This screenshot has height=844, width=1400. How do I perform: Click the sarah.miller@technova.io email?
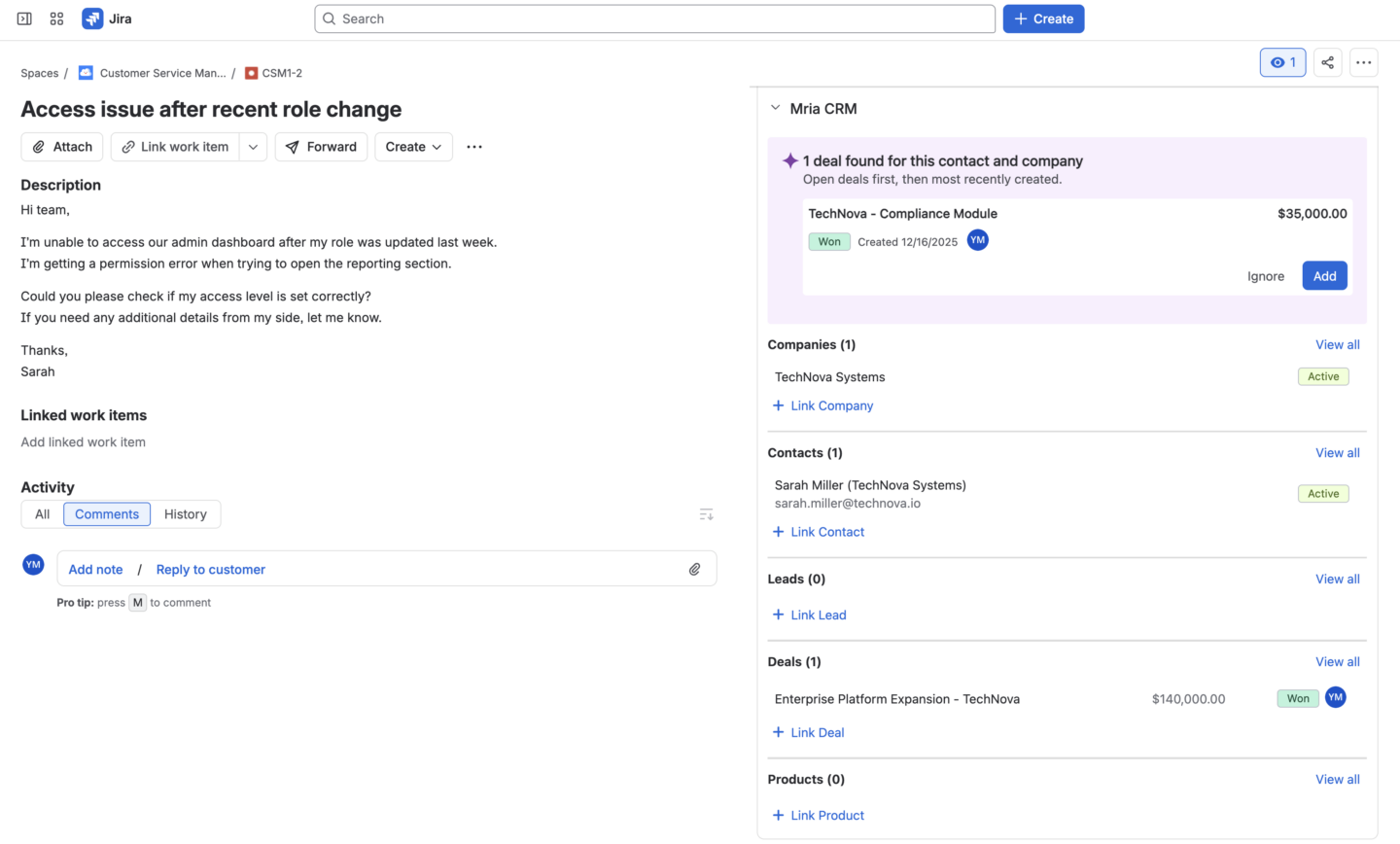point(848,503)
